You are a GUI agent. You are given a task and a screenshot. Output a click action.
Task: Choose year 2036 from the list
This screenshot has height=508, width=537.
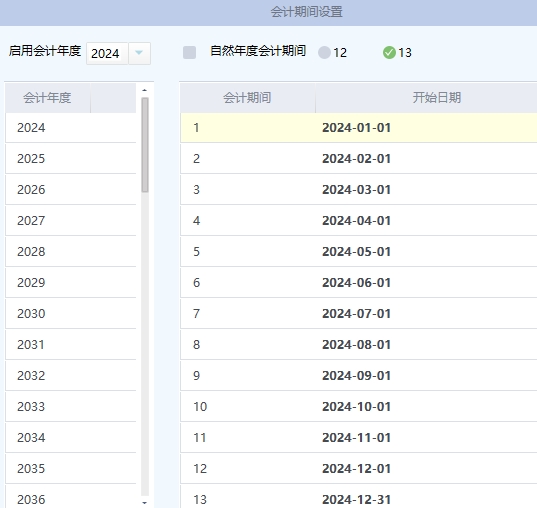(71, 497)
